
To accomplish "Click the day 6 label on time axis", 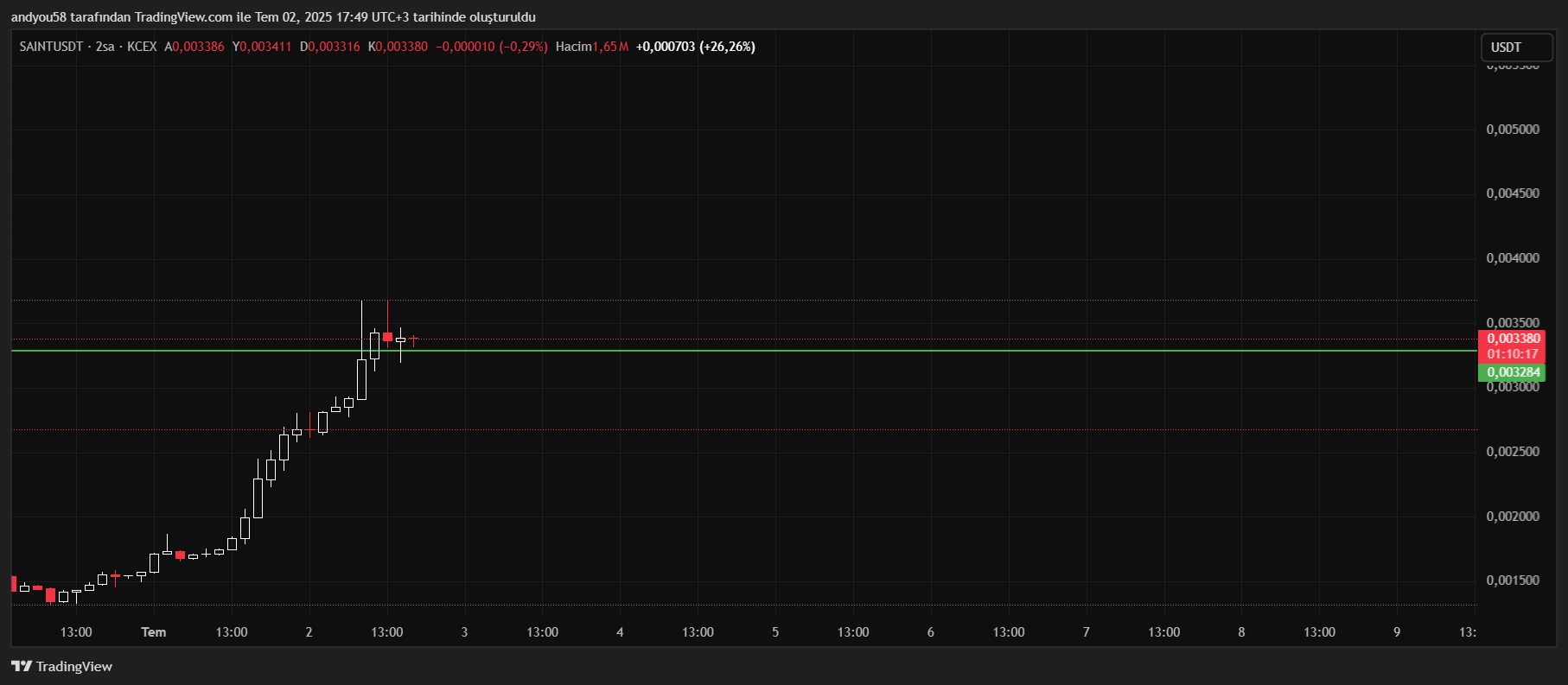I will (x=931, y=632).
